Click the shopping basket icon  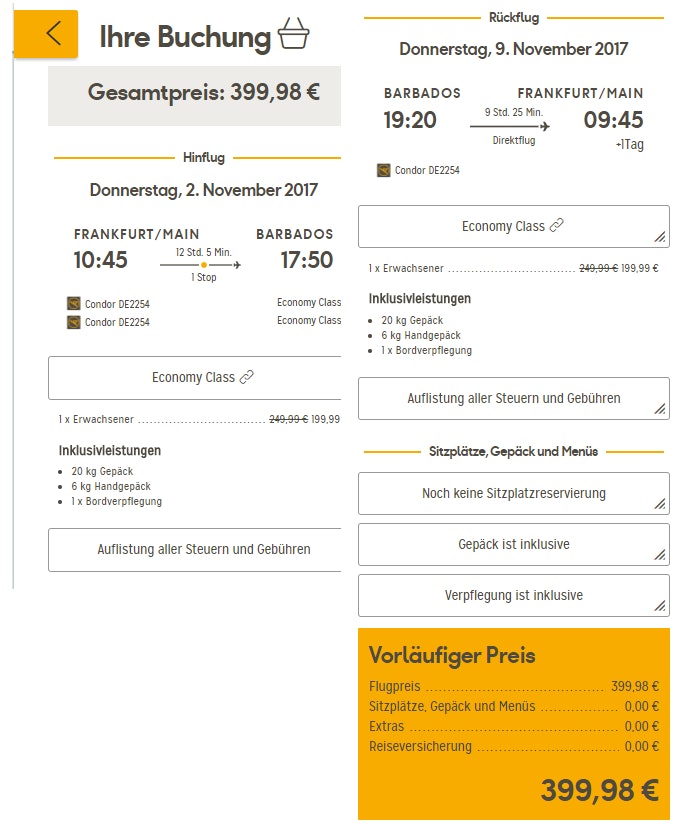tap(294, 35)
